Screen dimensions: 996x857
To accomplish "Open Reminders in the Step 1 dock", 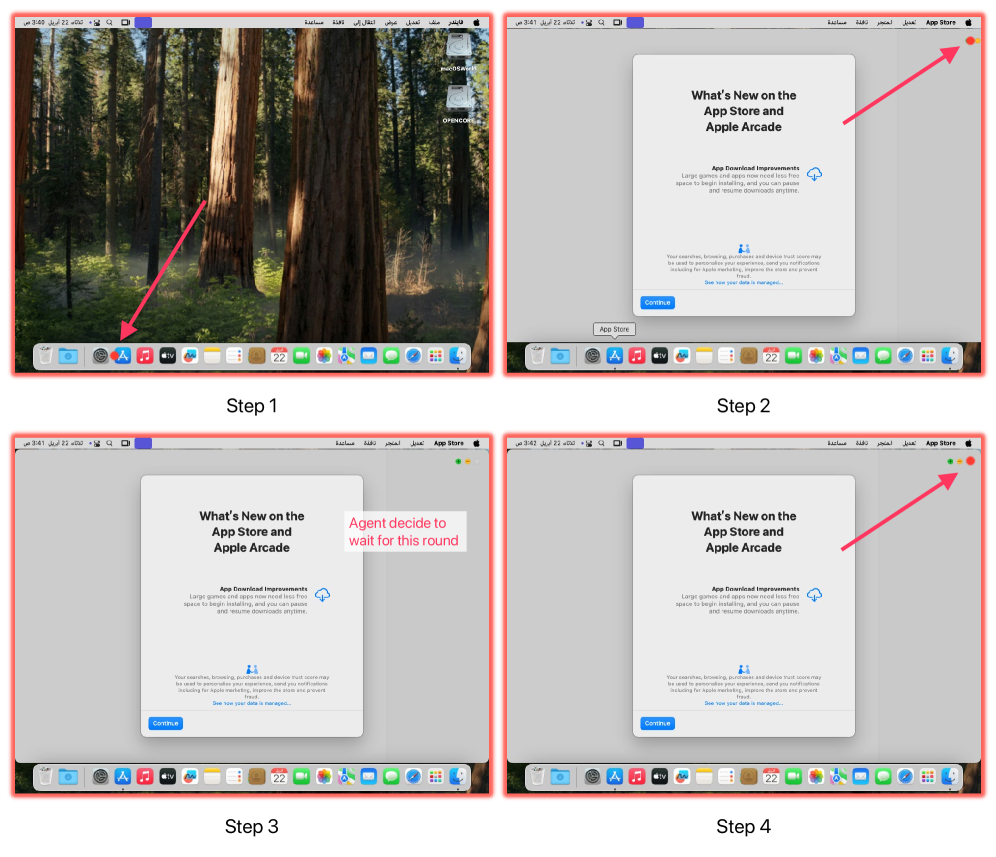I will click(234, 356).
